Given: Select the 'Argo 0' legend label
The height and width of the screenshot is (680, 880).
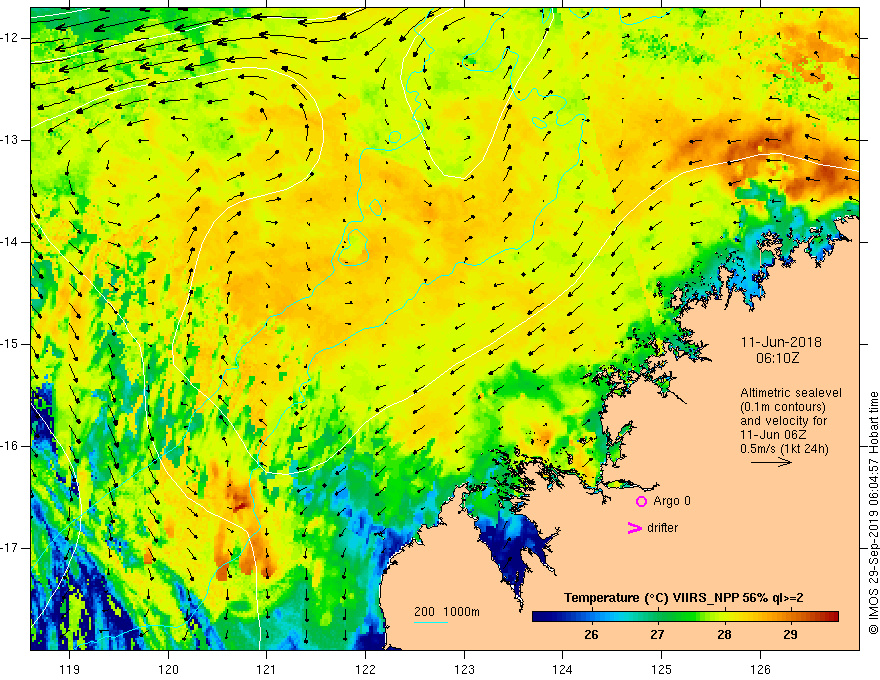Looking at the screenshot, I should 672,501.
